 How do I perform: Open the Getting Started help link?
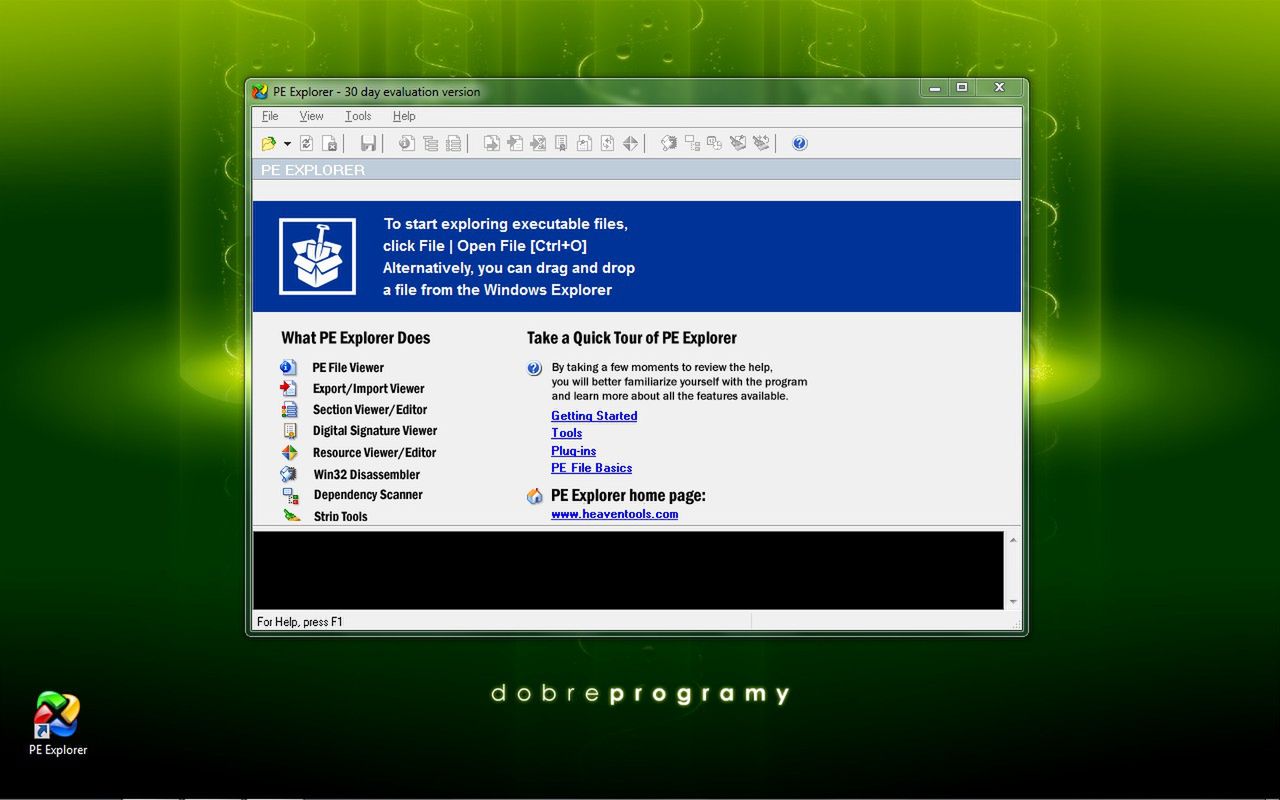point(594,415)
